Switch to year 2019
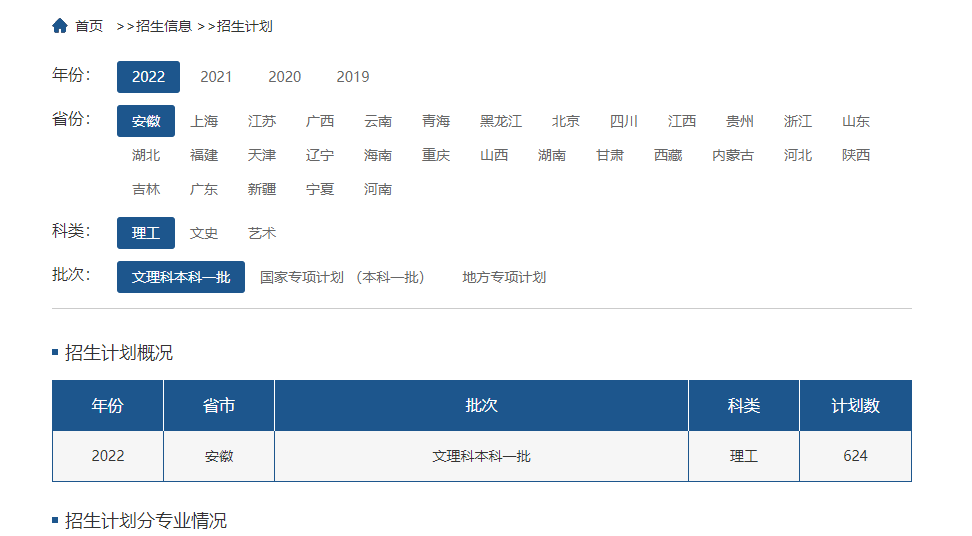Screen dimensions: 972x536 pos(353,77)
